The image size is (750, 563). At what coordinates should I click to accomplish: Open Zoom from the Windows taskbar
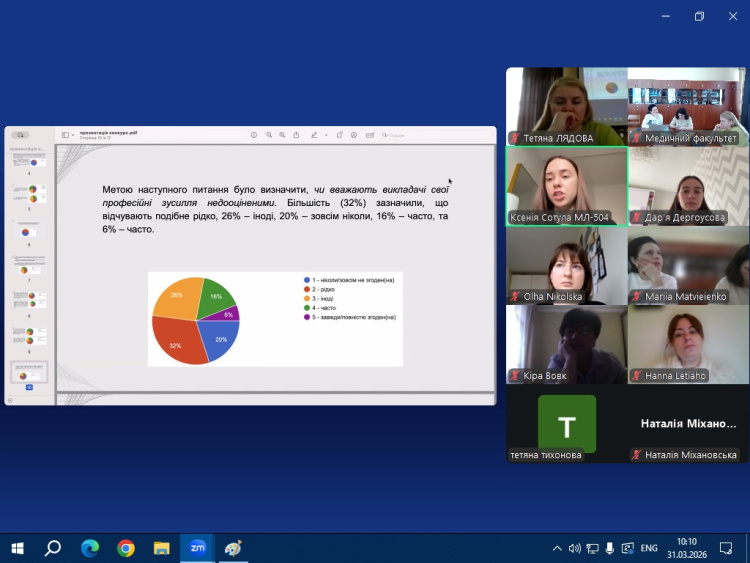[197, 548]
